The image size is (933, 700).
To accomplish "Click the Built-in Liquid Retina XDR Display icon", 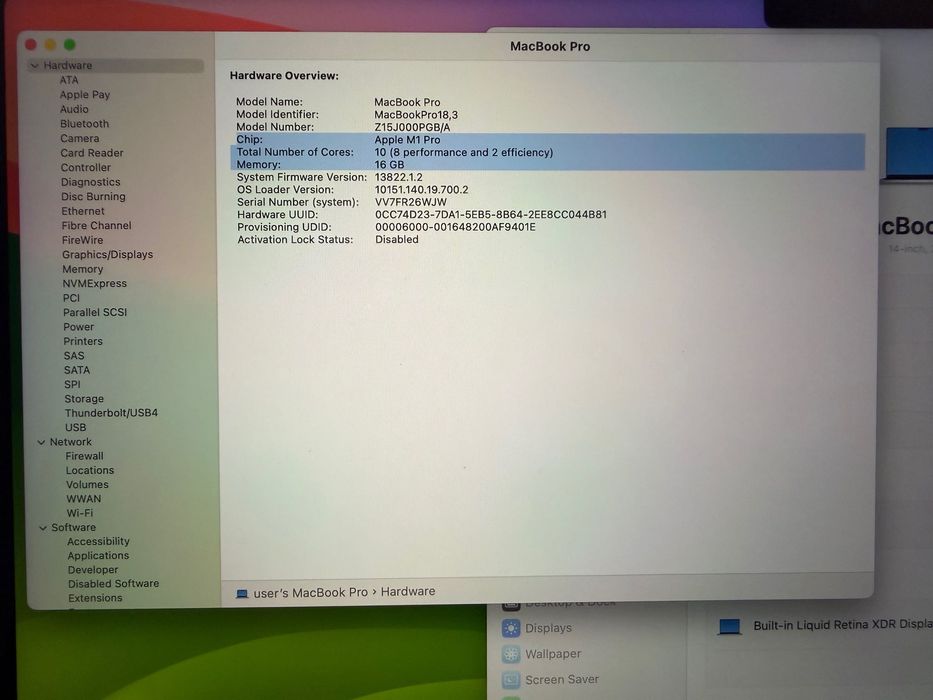I will (730, 627).
